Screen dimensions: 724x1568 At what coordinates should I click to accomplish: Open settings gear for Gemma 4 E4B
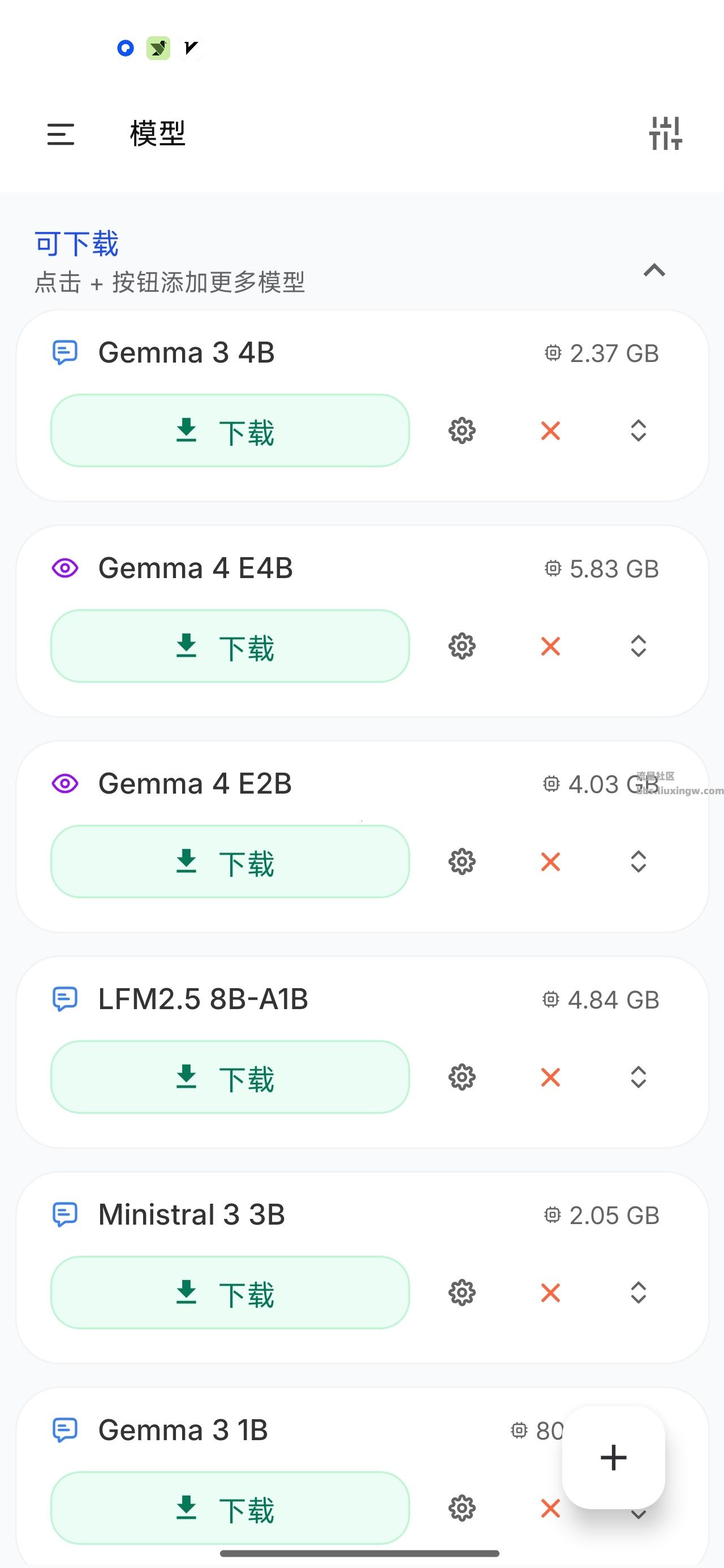462,647
